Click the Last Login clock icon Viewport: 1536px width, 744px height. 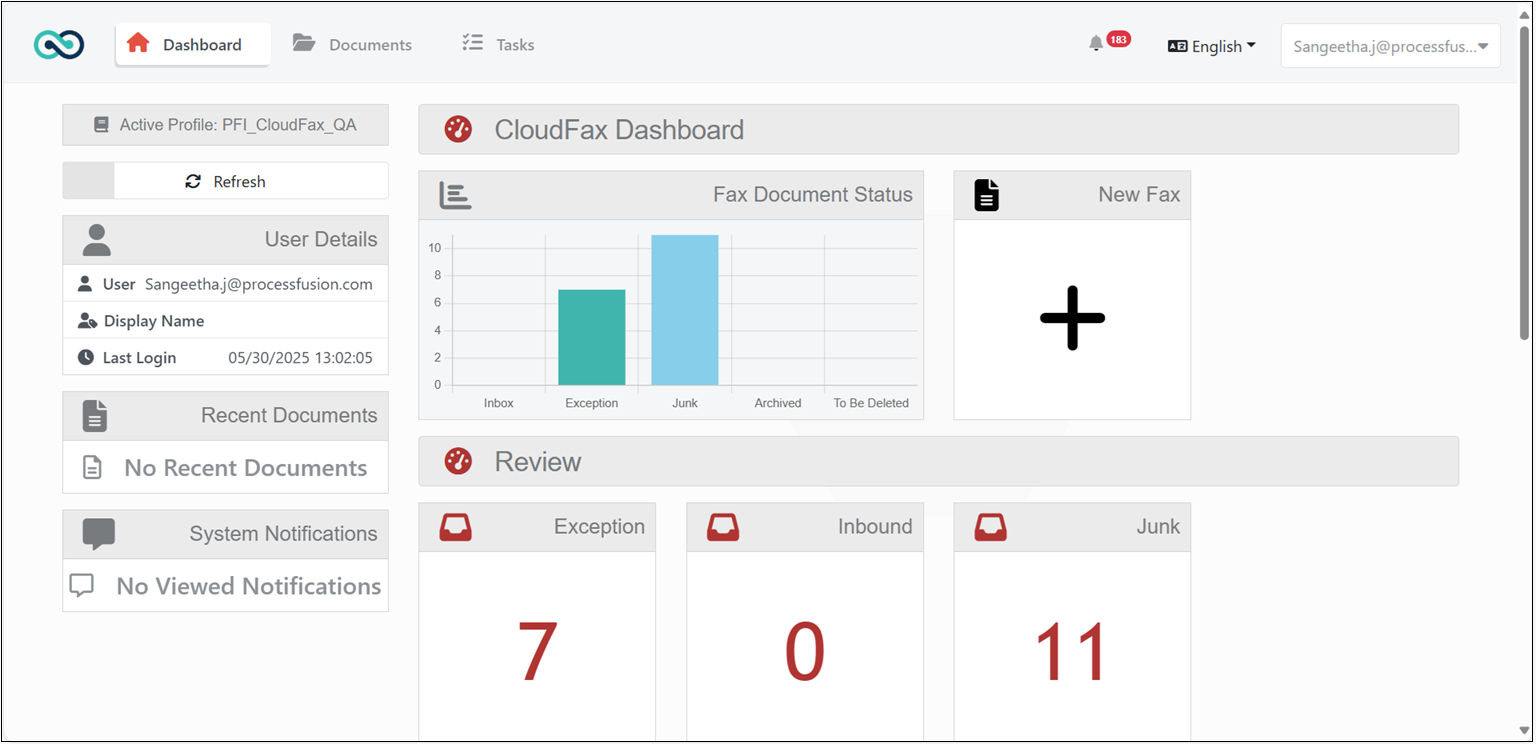[x=86, y=357]
